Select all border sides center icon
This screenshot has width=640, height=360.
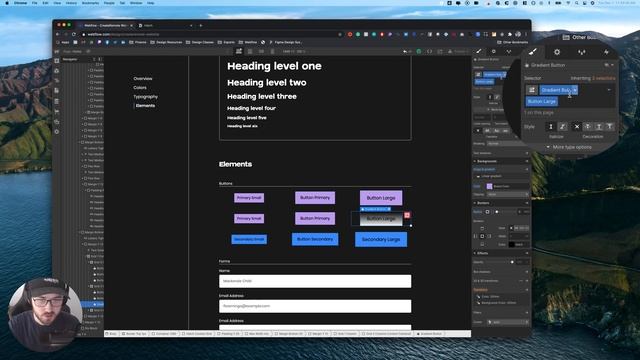(482, 236)
